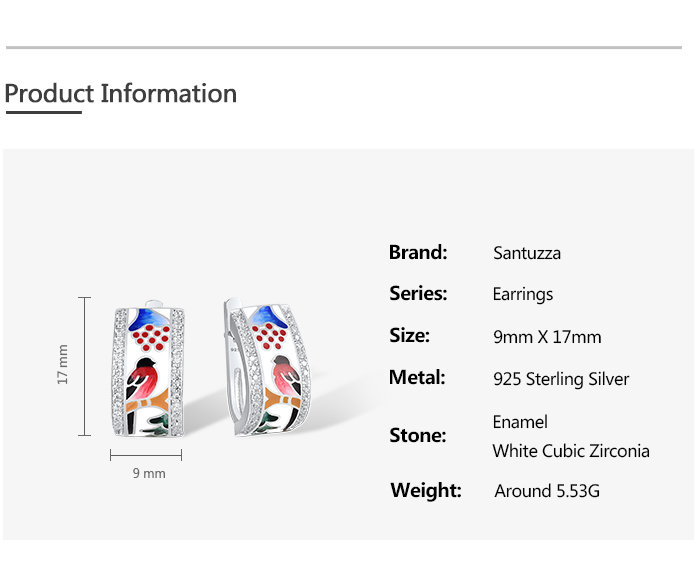Click the Brand: label
700x588 pixels.
(418, 252)
